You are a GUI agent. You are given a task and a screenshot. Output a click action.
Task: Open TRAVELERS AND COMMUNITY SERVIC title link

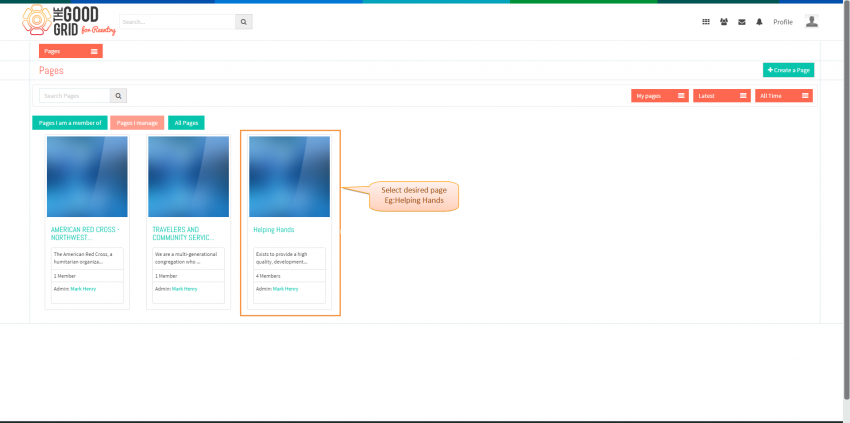(183, 233)
